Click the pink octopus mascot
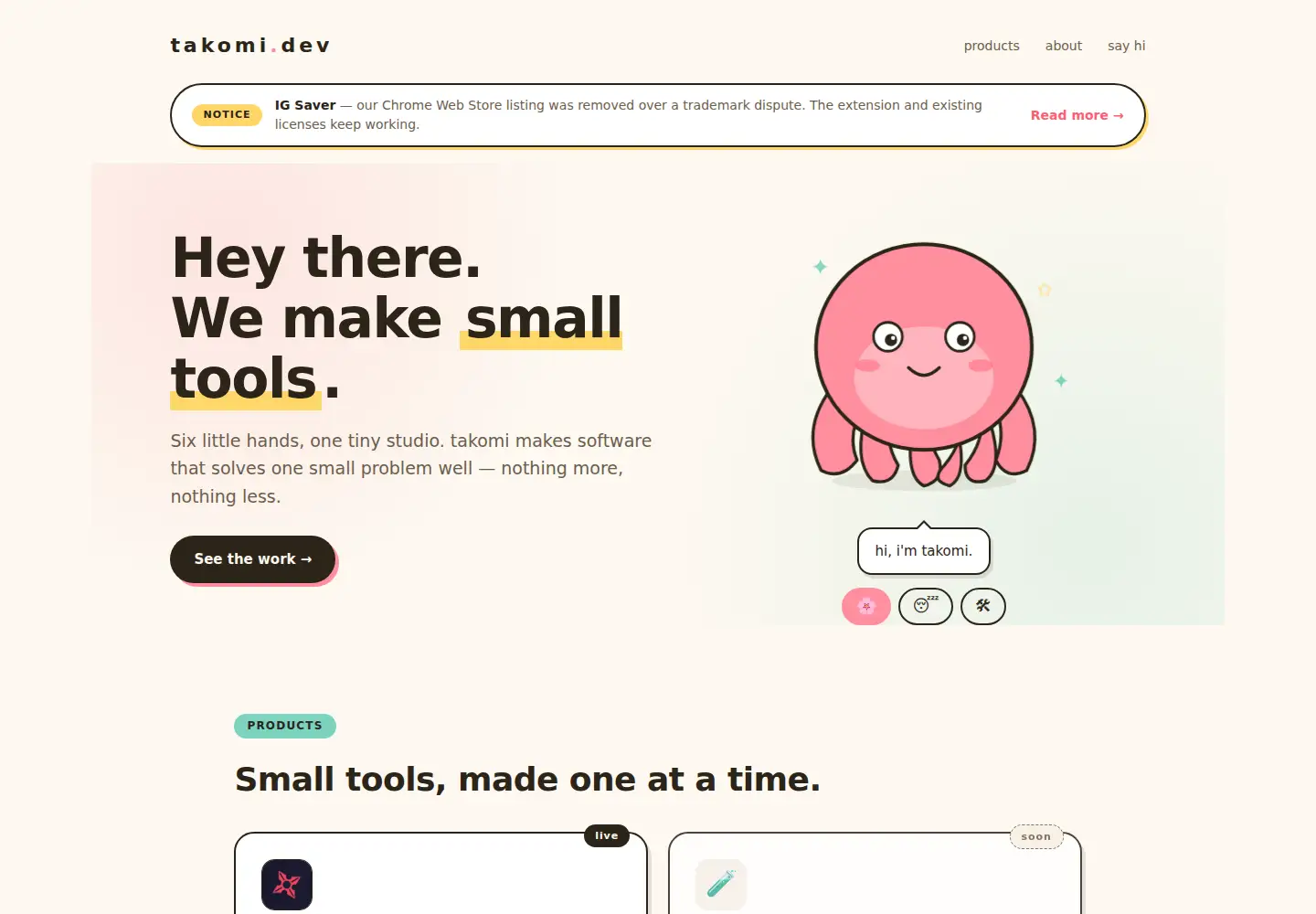This screenshot has width=1316, height=914. click(924, 363)
